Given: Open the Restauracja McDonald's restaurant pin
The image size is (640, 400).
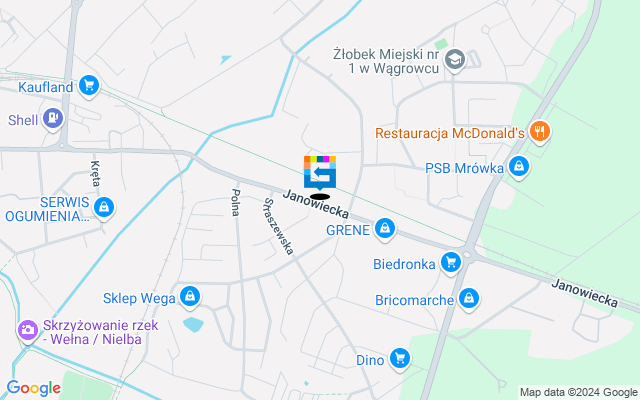Looking at the screenshot, I should click(540, 132).
